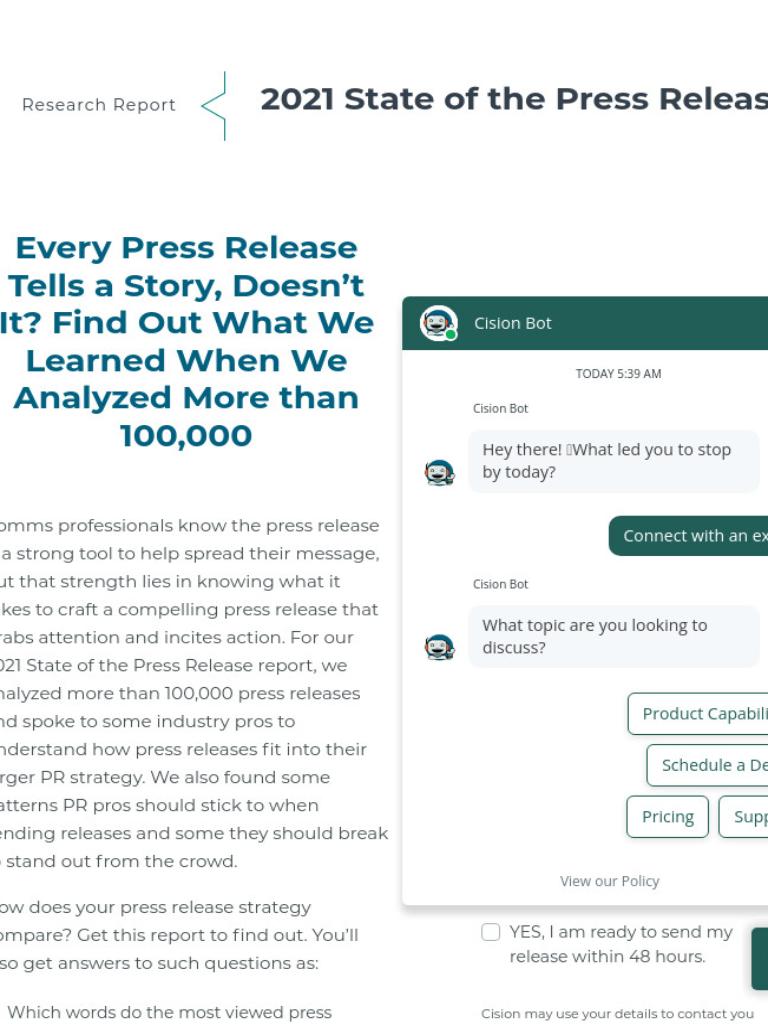Click the What topic message bubble
768x1024 pixels.
click(614, 637)
